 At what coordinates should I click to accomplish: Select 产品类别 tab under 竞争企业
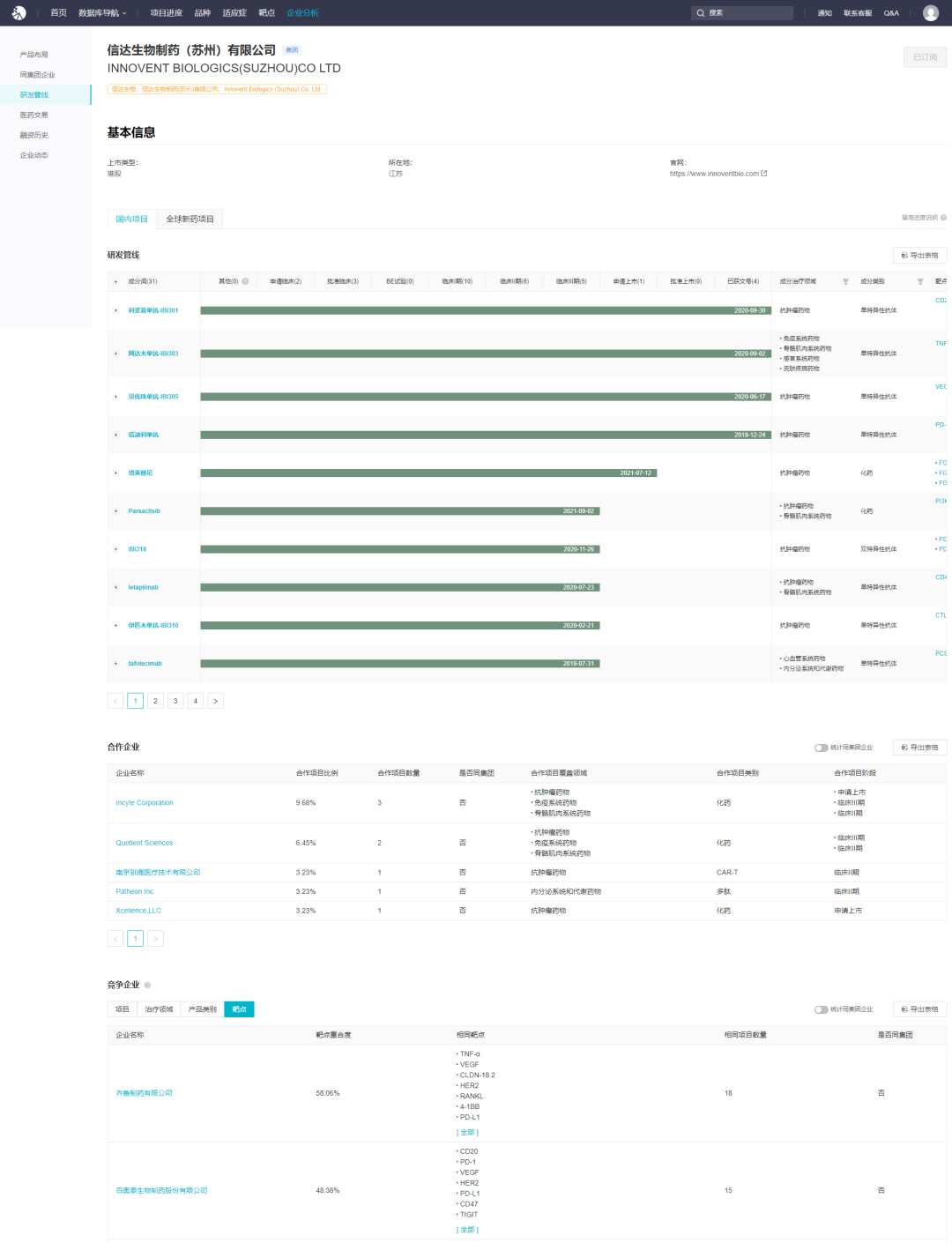click(x=203, y=1009)
